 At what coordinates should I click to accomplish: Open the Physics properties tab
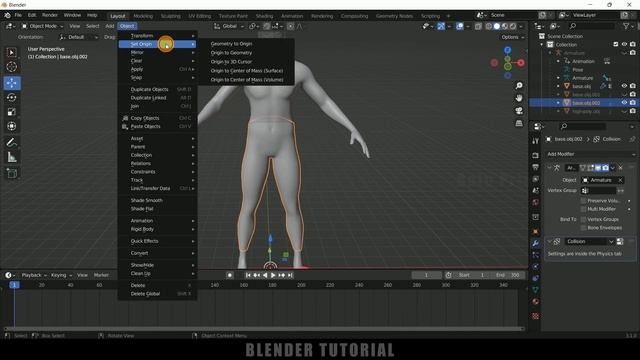coord(536,267)
